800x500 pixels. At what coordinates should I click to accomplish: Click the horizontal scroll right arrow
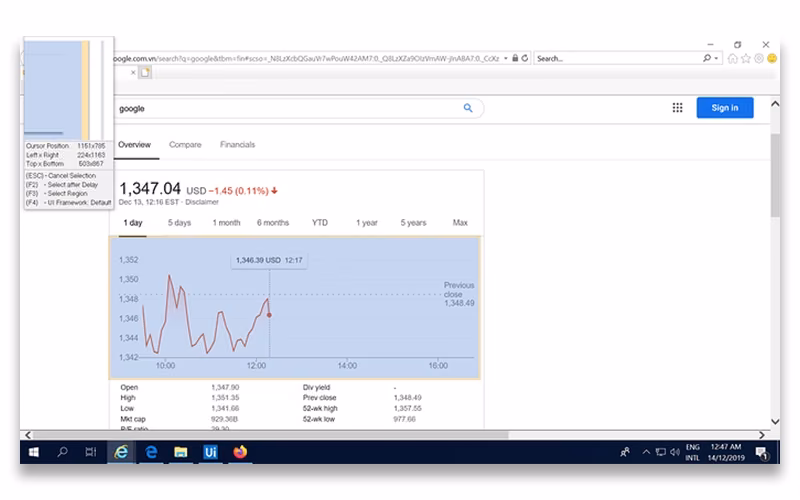point(762,435)
